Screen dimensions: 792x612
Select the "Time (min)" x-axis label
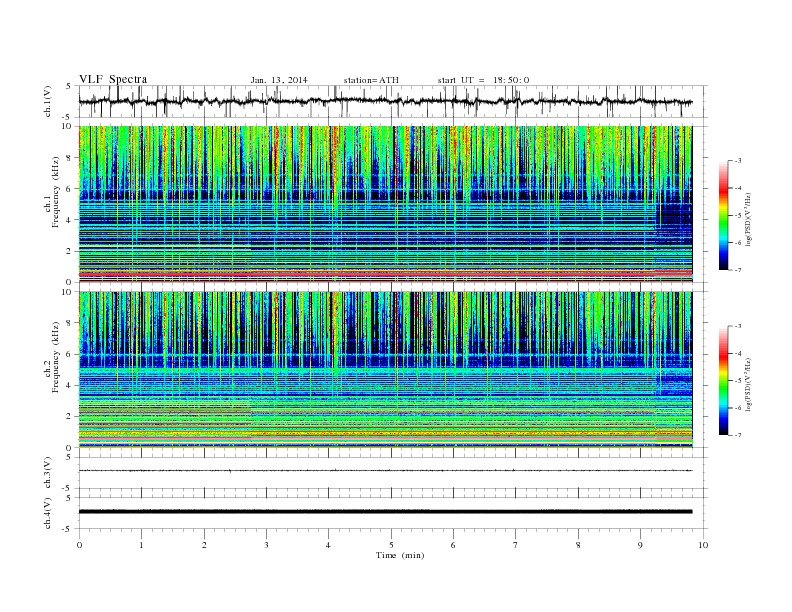(x=400, y=555)
